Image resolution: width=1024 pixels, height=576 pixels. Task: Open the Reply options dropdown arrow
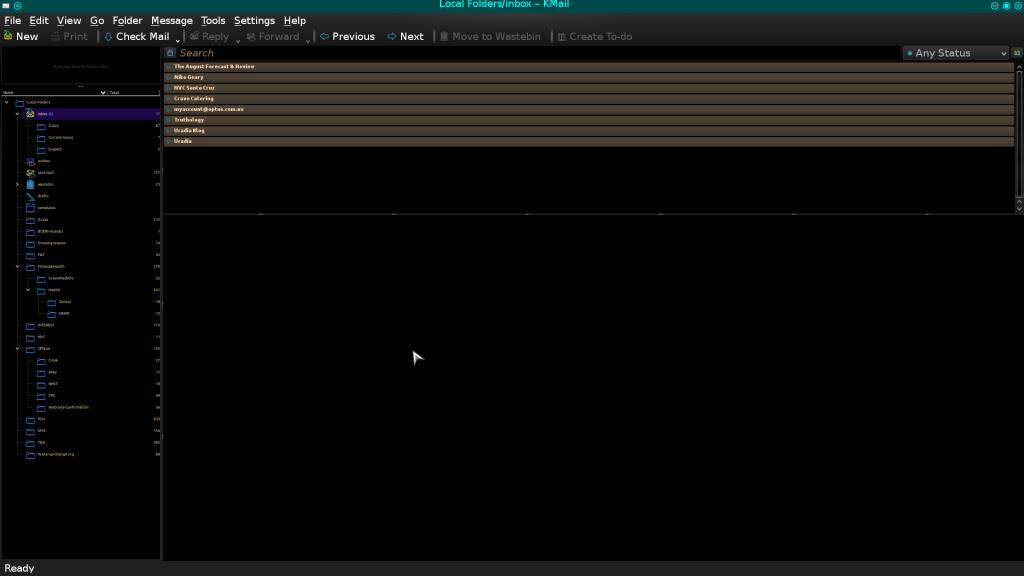click(238, 40)
